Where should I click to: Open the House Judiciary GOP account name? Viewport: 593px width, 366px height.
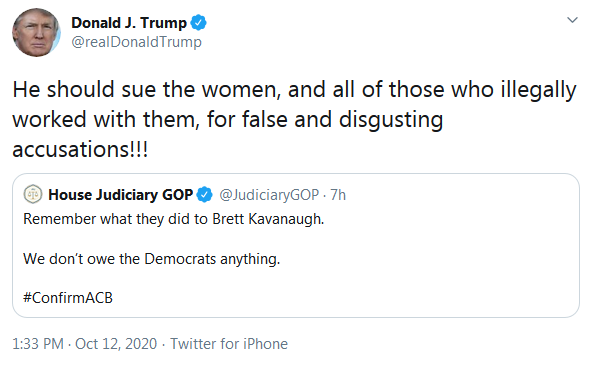[121, 195]
